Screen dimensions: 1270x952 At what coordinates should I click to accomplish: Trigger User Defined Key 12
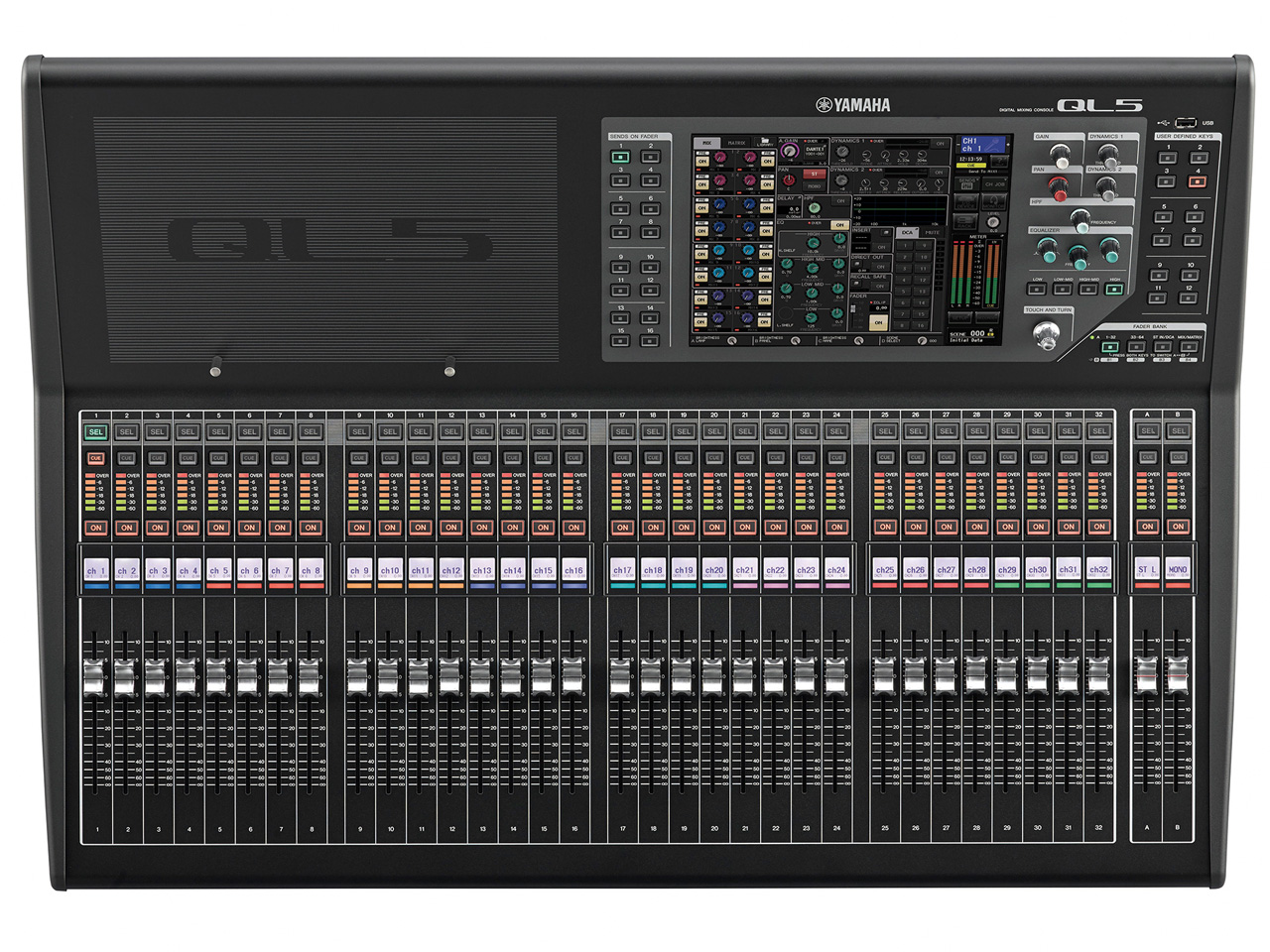coord(1189,297)
